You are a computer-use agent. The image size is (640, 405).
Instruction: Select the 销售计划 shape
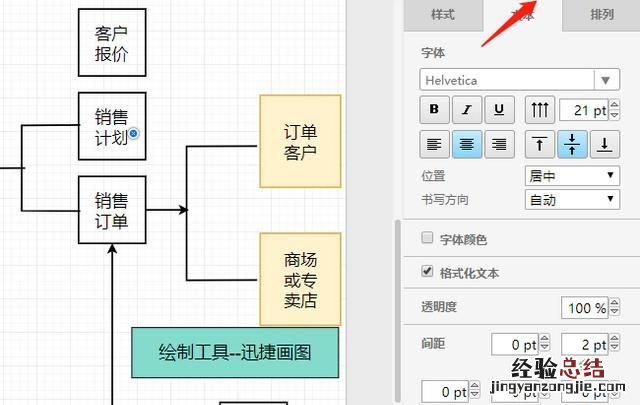pyautogui.click(x=112, y=126)
